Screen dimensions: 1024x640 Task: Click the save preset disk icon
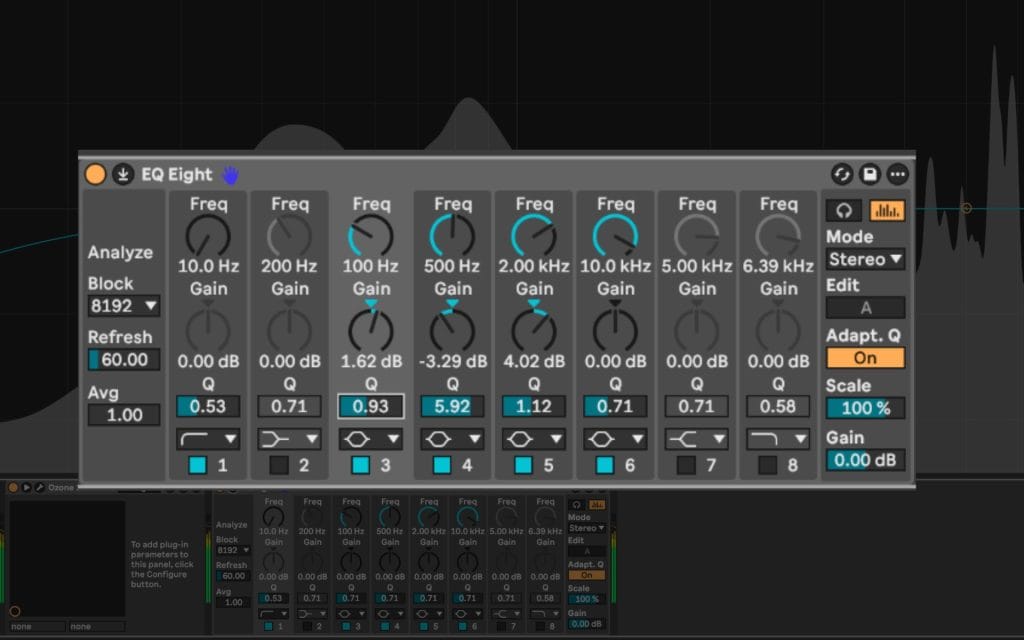(870, 174)
